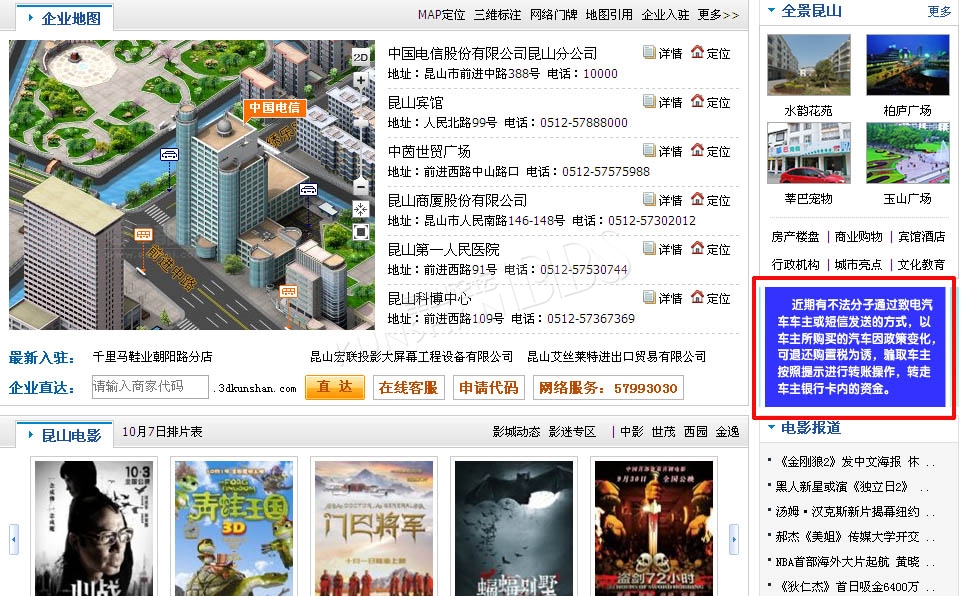Open 详情 for 昆山第一人民医院

click(x=663, y=249)
